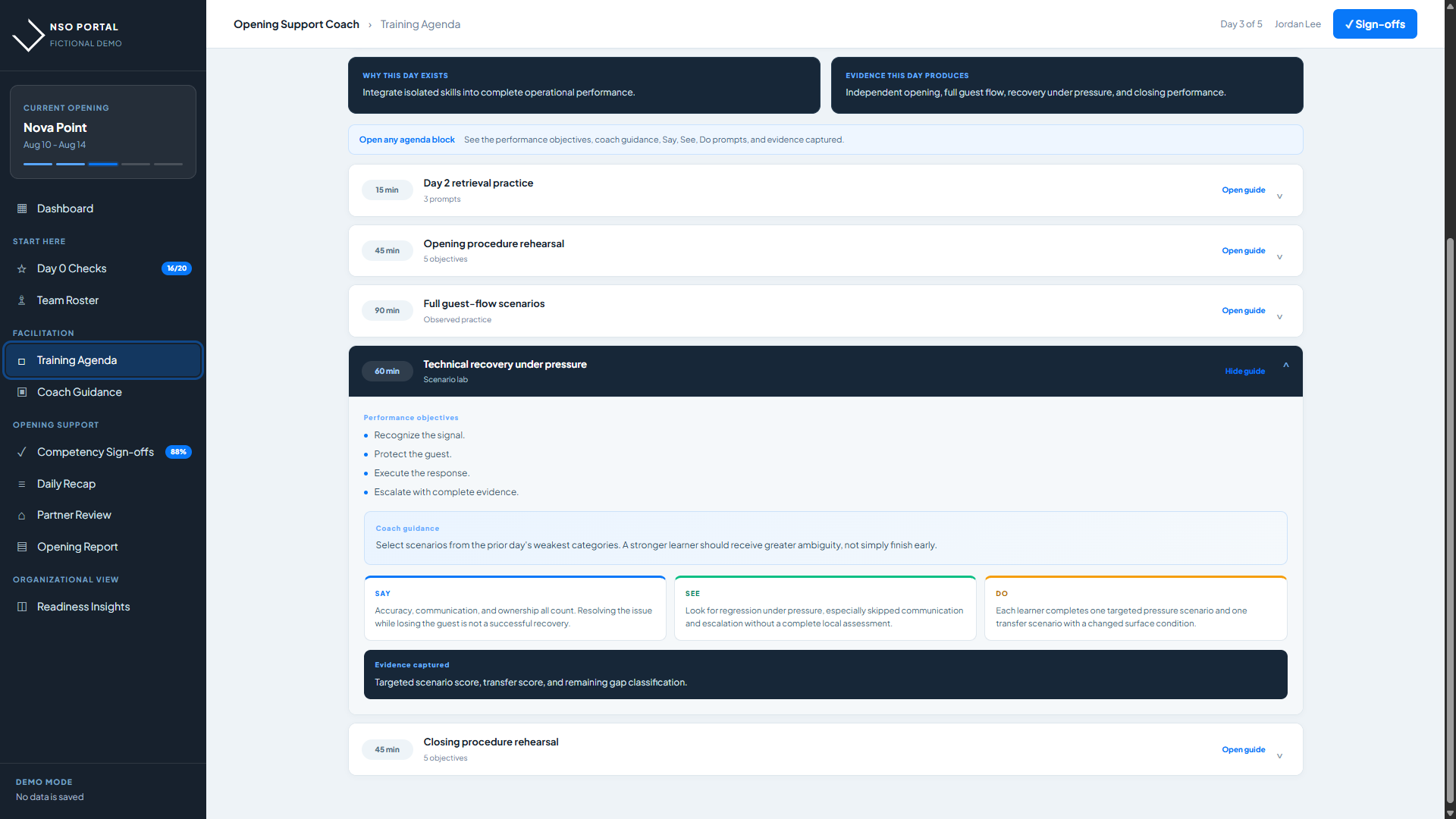This screenshot has width=1456, height=819.
Task: Expand the Closing procedure rehearsal chevron
Action: pos(1279,756)
